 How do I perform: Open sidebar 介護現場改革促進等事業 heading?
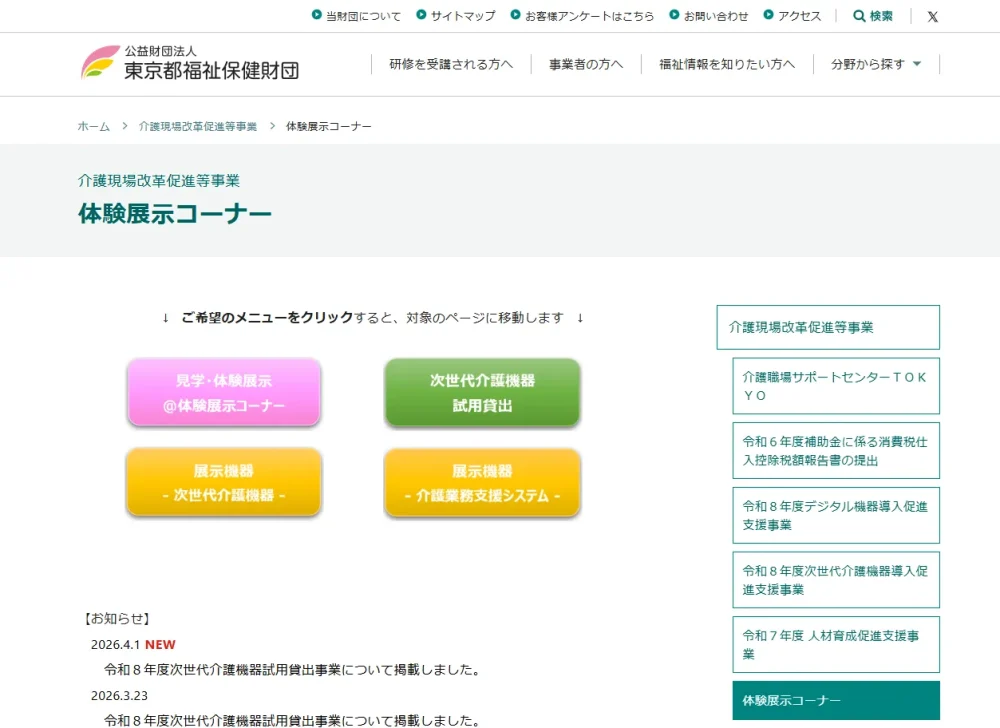828,327
